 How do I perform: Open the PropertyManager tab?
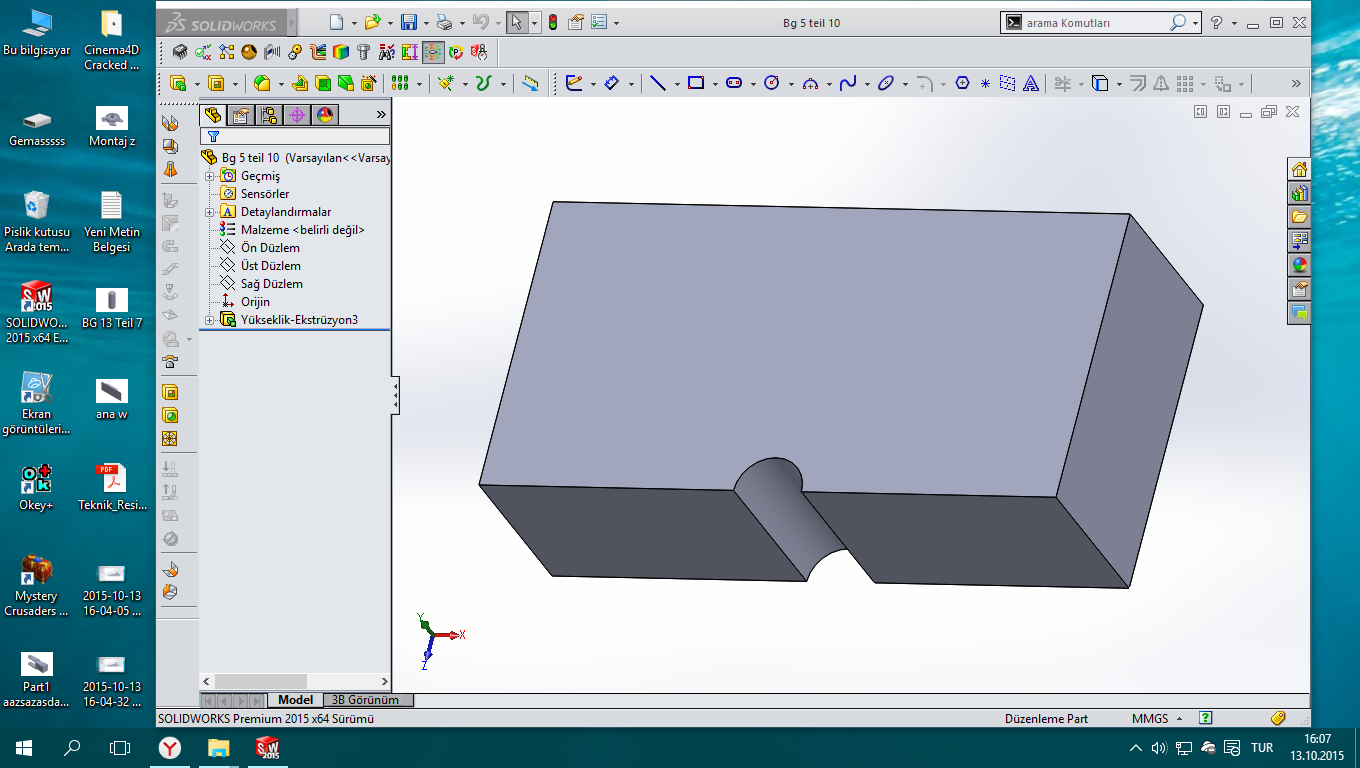point(241,115)
